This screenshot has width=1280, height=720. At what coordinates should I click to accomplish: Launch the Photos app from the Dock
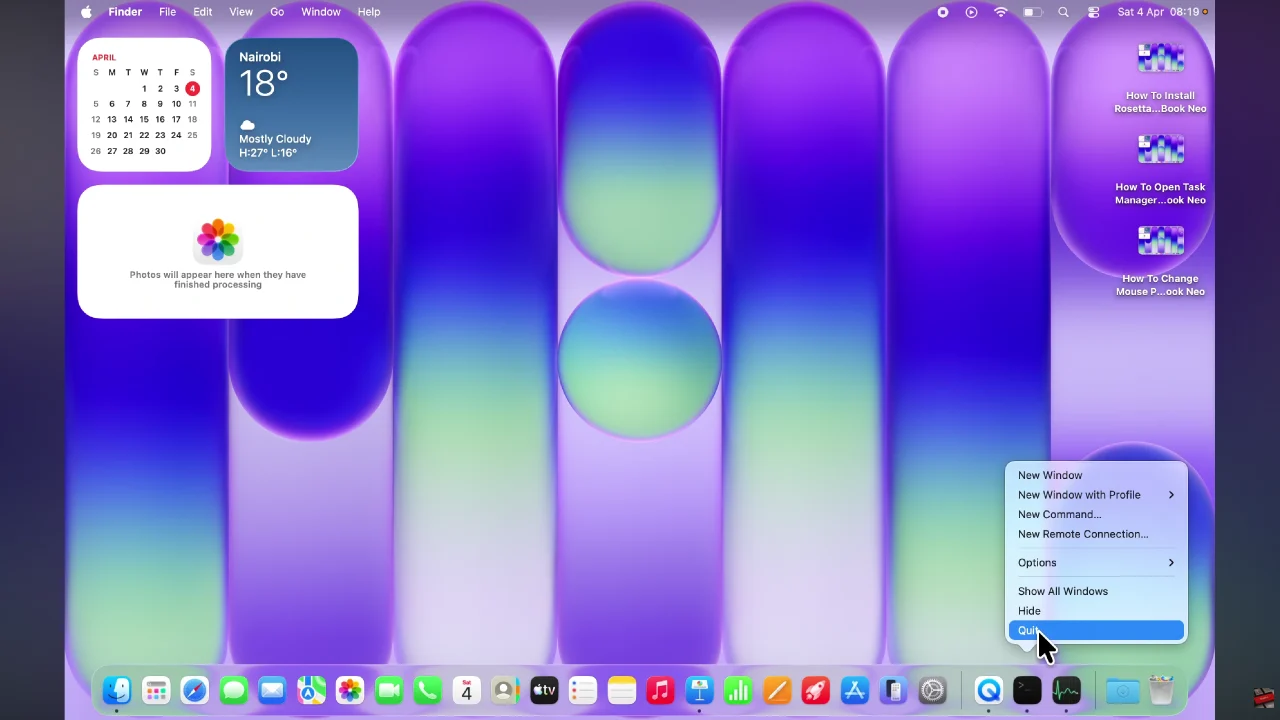coord(350,690)
